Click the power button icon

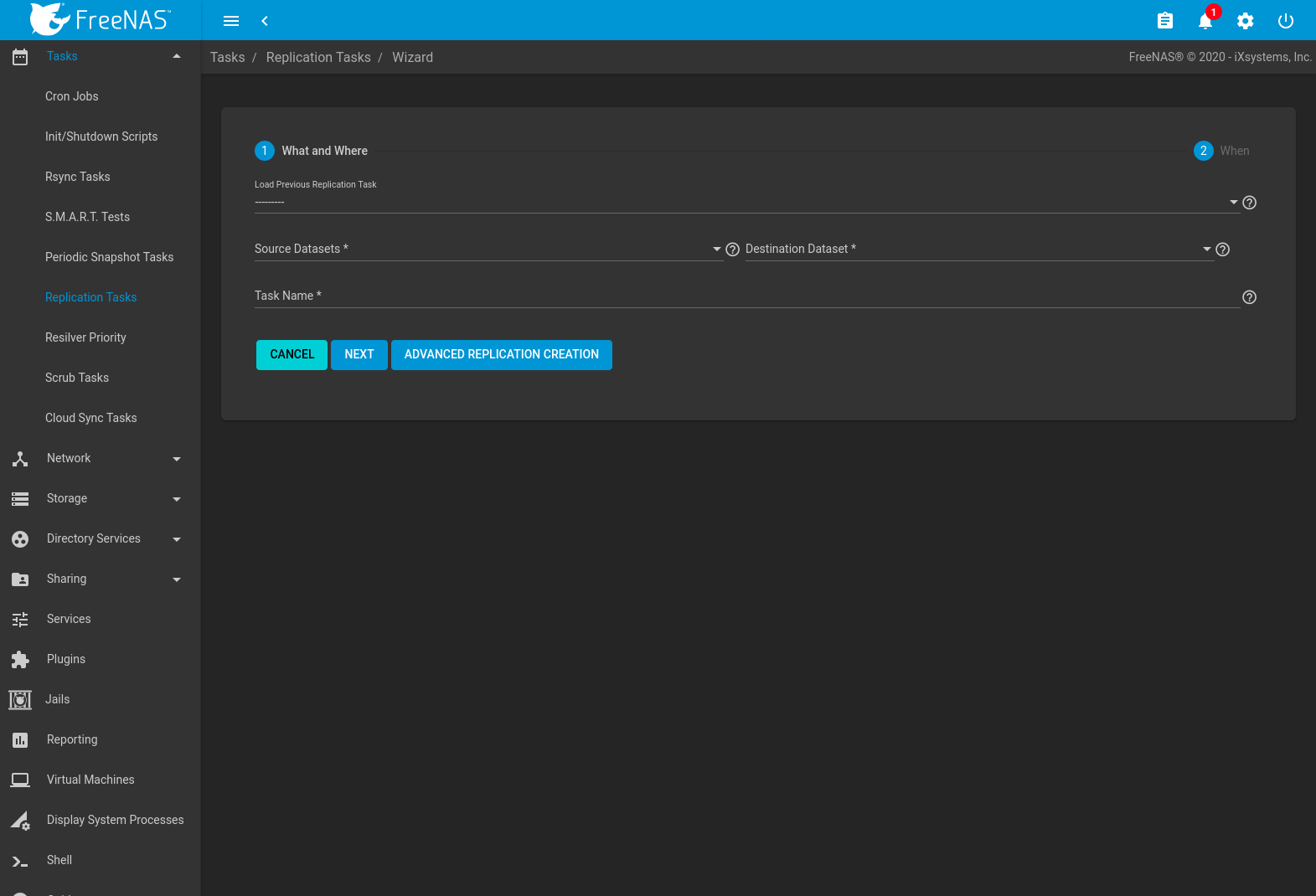pyautogui.click(x=1285, y=21)
